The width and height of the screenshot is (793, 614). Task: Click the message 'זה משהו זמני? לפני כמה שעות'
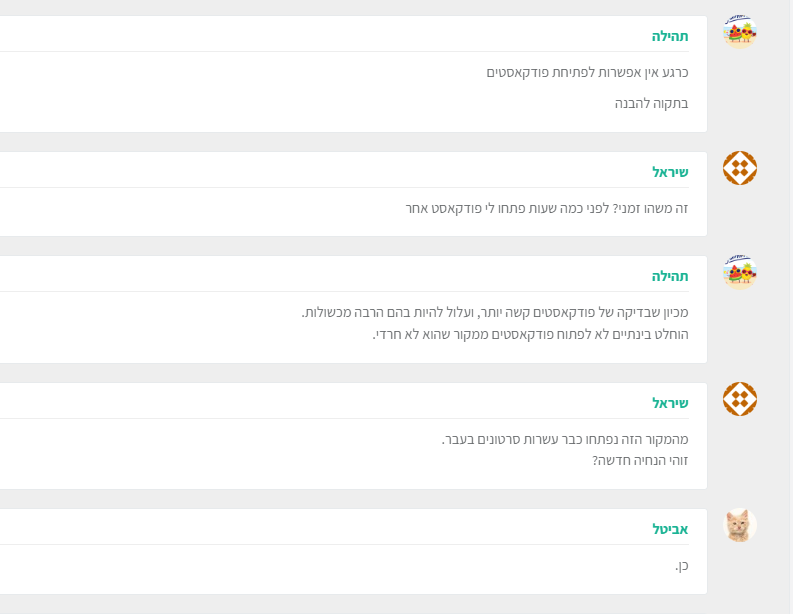pyautogui.click(x=546, y=208)
